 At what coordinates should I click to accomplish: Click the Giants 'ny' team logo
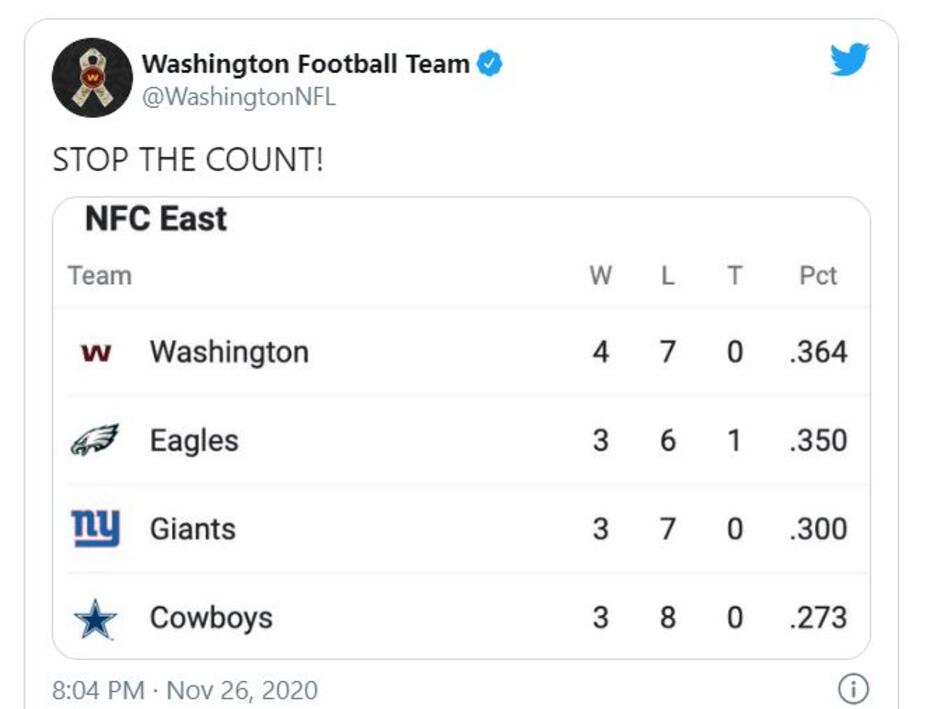95,528
